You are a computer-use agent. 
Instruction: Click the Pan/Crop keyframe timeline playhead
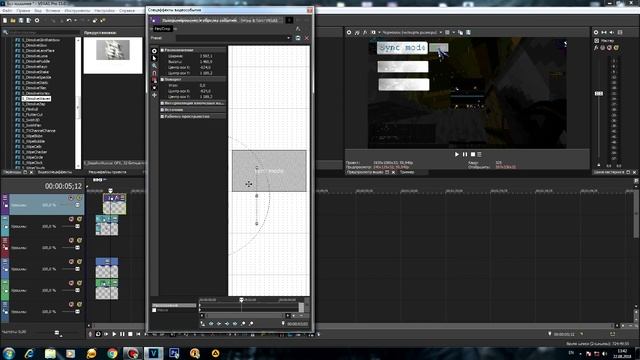click(x=241, y=300)
